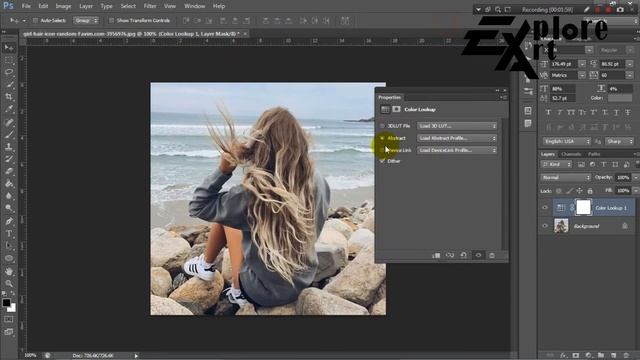Select the History Brush tool

click(x=9, y=159)
